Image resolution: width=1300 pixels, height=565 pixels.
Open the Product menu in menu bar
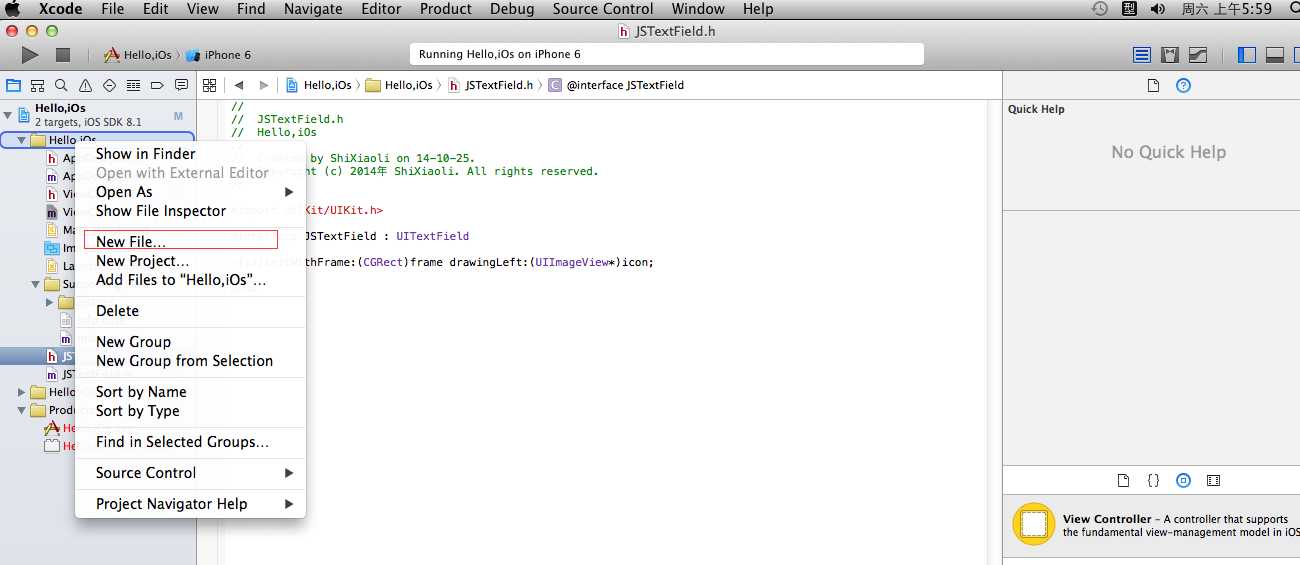pos(445,9)
